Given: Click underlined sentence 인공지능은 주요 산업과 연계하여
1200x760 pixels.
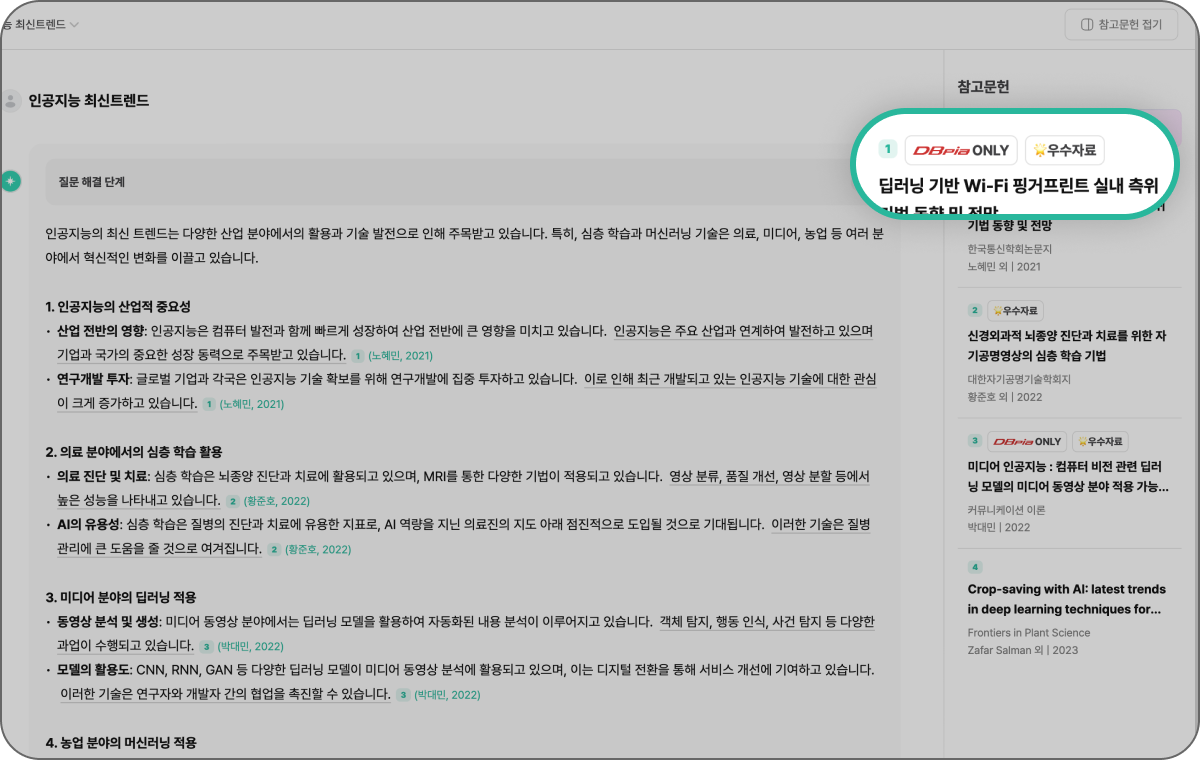Looking at the screenshot, I should click(744, 331).
